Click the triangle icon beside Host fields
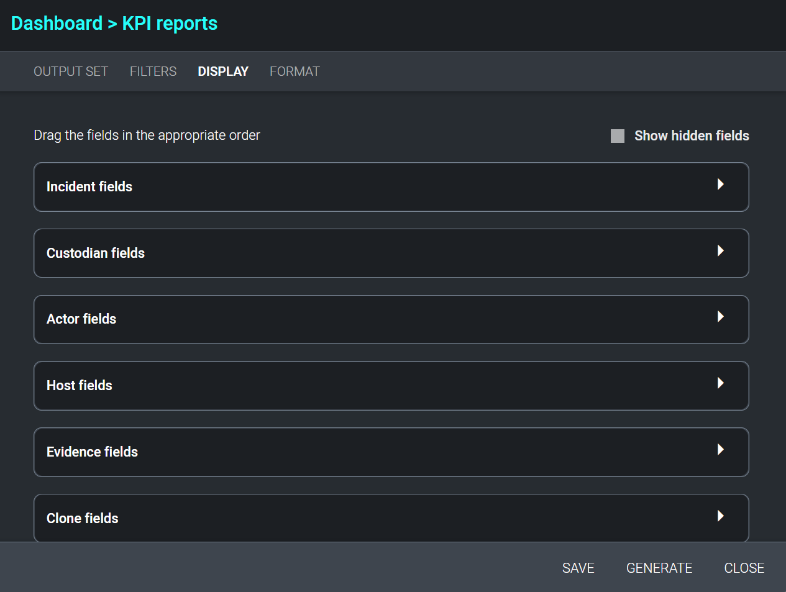Viewport: 786px width, 592px height. [x=720, y=384]
